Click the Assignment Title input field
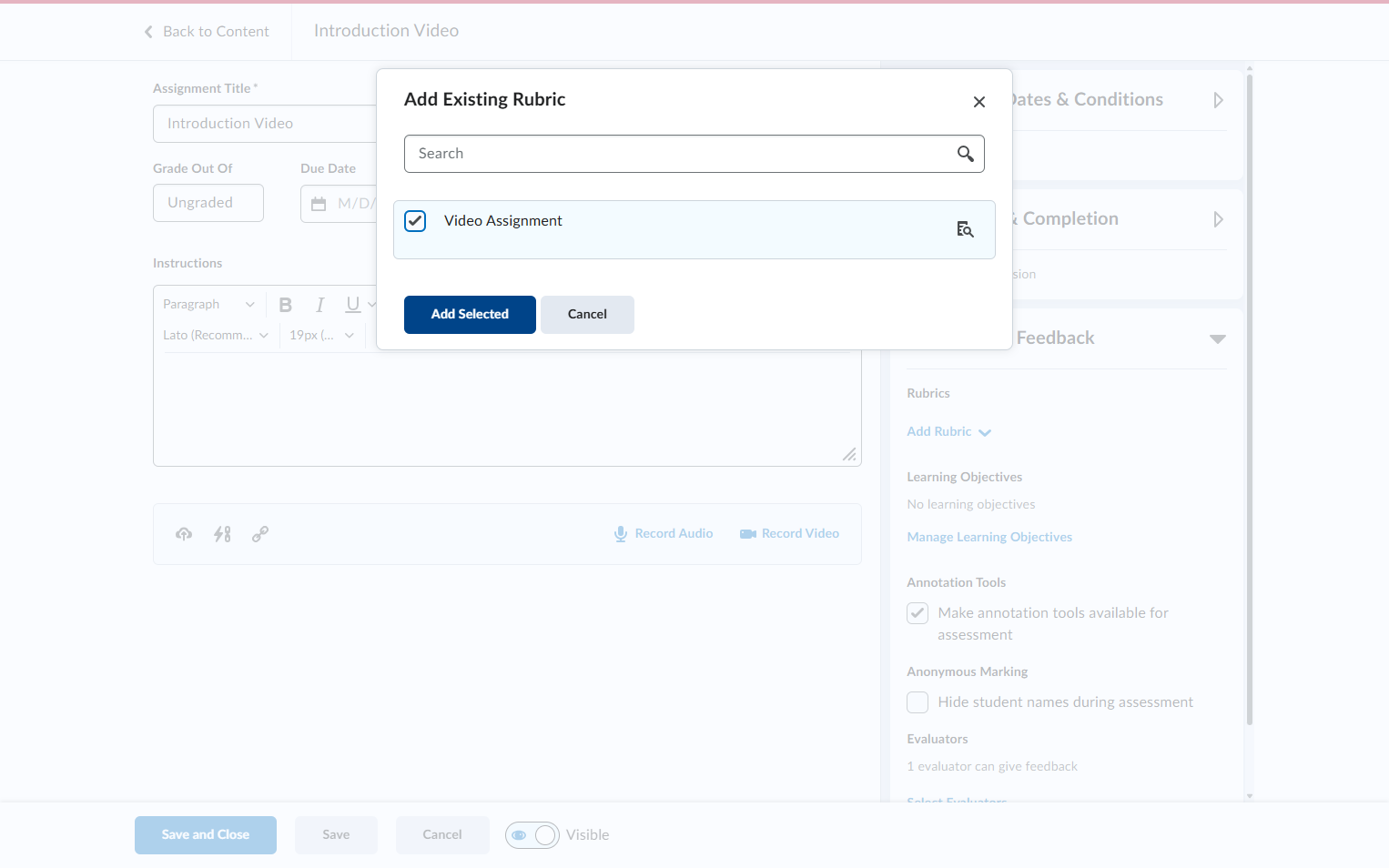Screen dimensions: 1389x868 coord(265,124)
